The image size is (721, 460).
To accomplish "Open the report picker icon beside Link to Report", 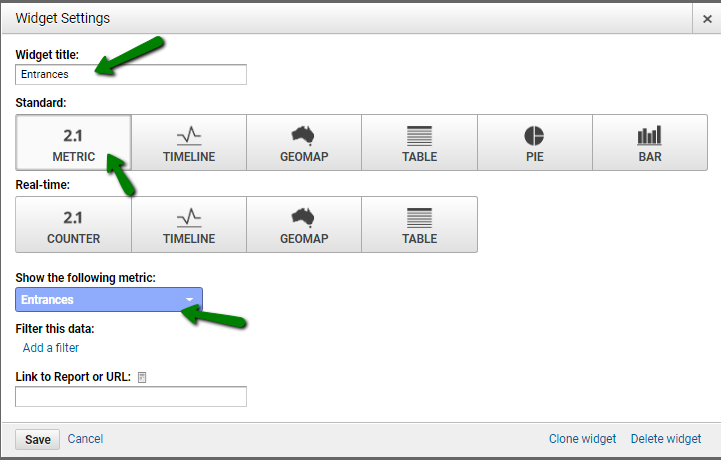I will point(142,377).
